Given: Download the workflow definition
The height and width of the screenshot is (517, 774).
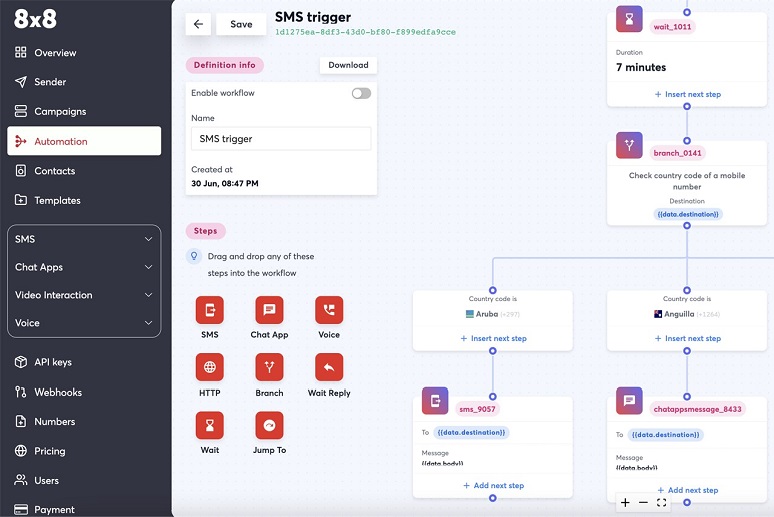Looking at the screenshot, I should click(x=348, y=65).
